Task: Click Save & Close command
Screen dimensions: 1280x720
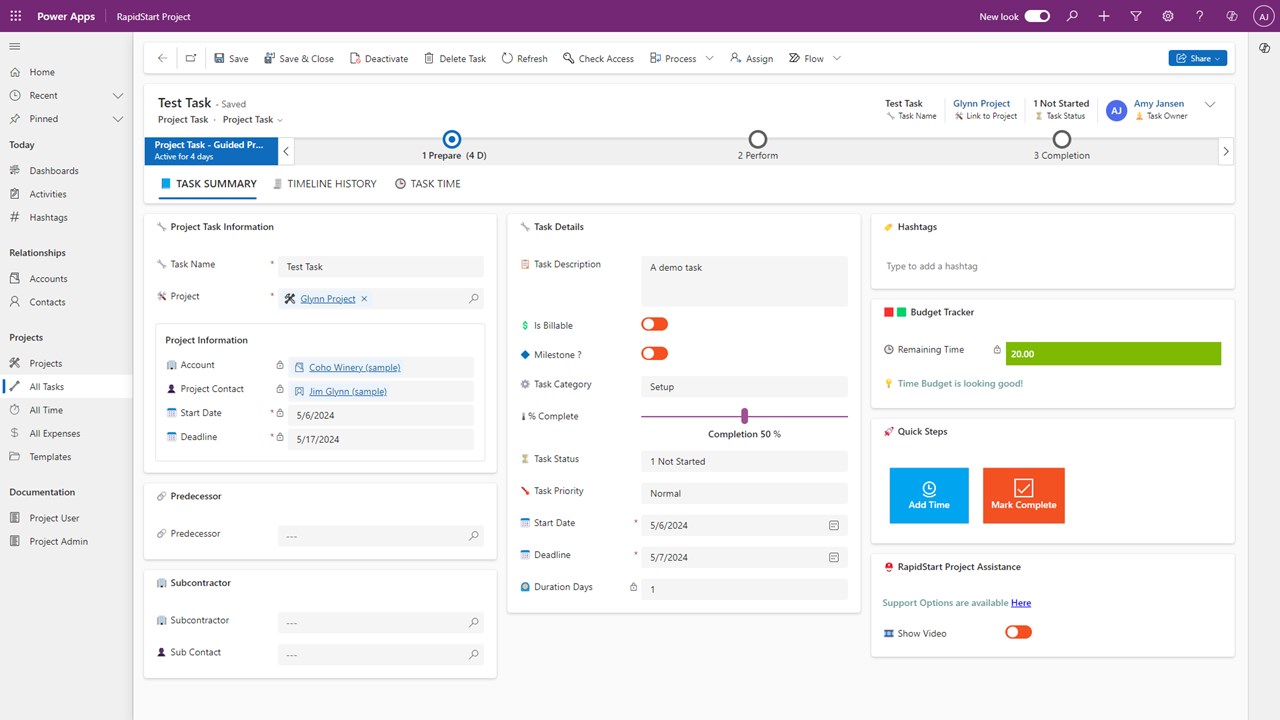Action: tap(299, 58)
